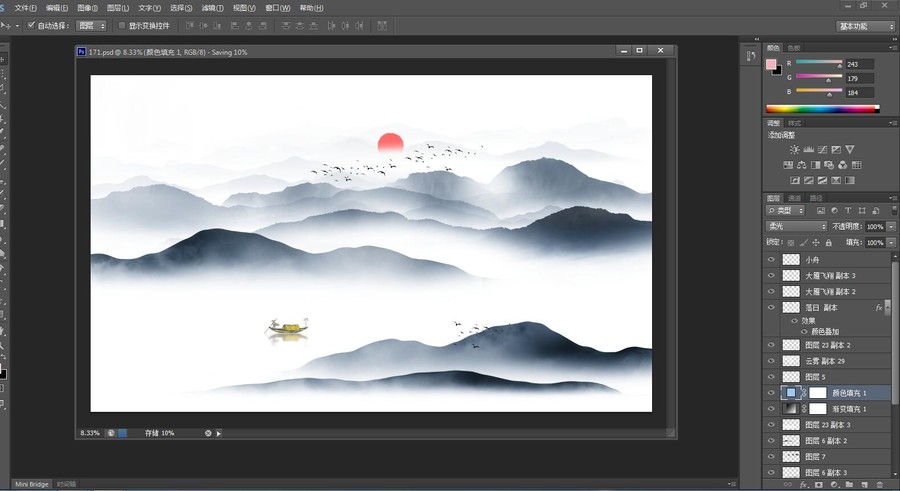Image resolution: width=900 pixels, height=491 pixels.
Task: Create a new layer group
Action: 849,485
